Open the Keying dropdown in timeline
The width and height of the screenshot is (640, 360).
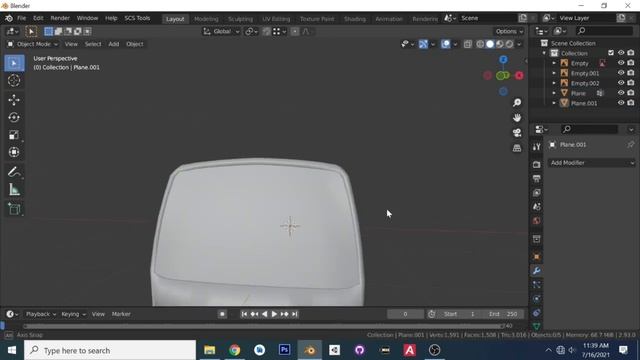pyautogui.click(x=73, y=314)
